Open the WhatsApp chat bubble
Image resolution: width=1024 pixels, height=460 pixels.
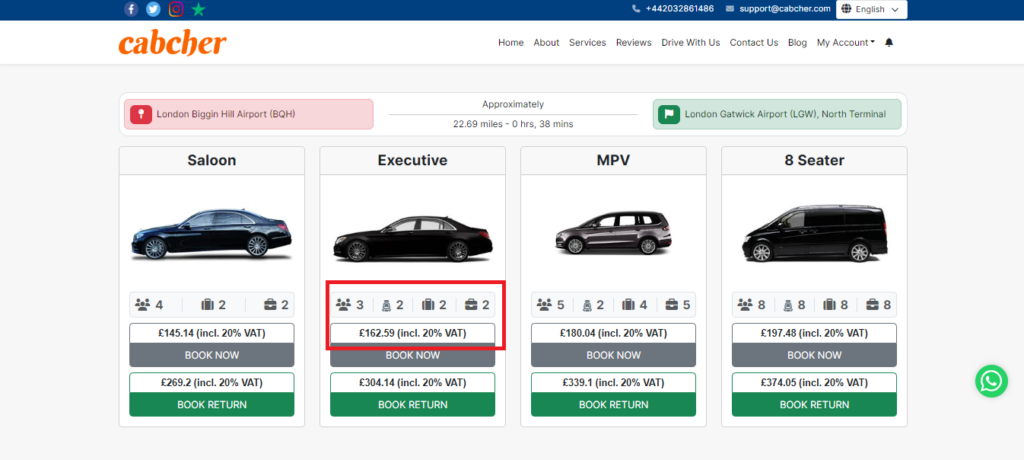tap(991, 381)
